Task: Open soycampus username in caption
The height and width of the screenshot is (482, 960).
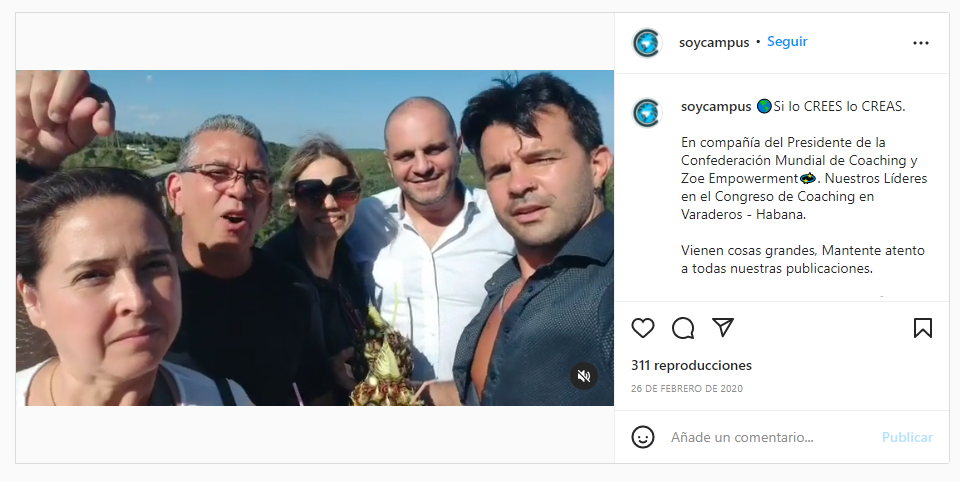Action: [x=716, y=107]
